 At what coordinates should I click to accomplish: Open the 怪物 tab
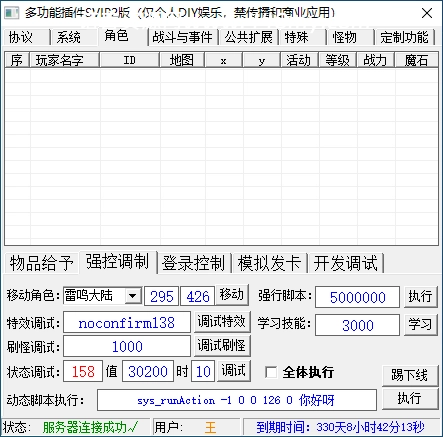tap(350, 37)
